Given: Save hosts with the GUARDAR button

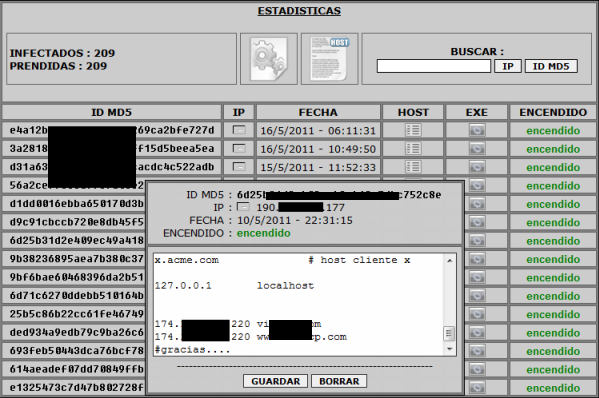Looking at the screenshot, I should (x=275, y=381).
